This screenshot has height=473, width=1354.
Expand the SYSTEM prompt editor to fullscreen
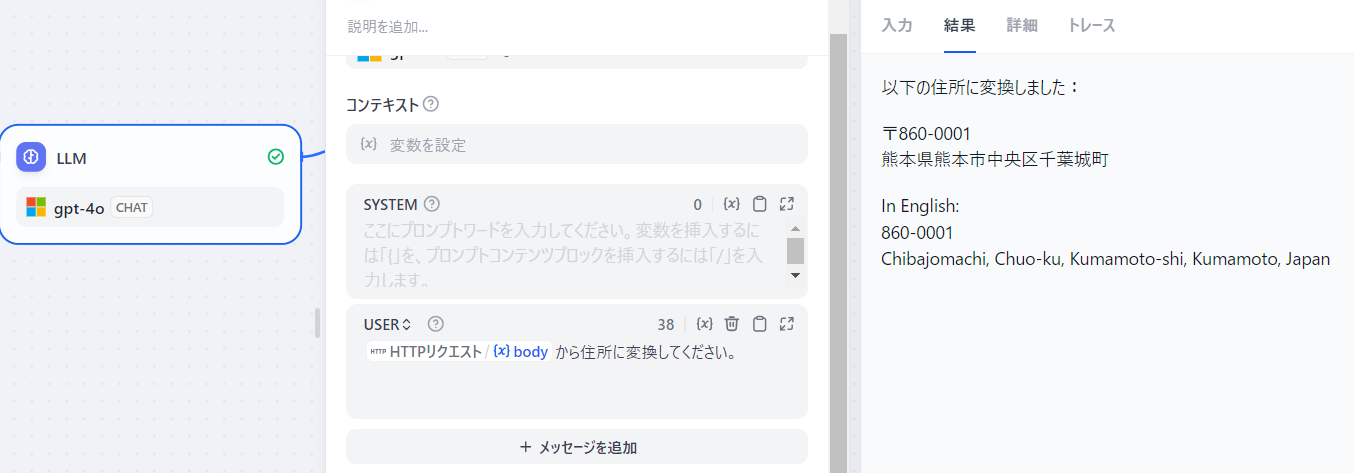point(787,204)
